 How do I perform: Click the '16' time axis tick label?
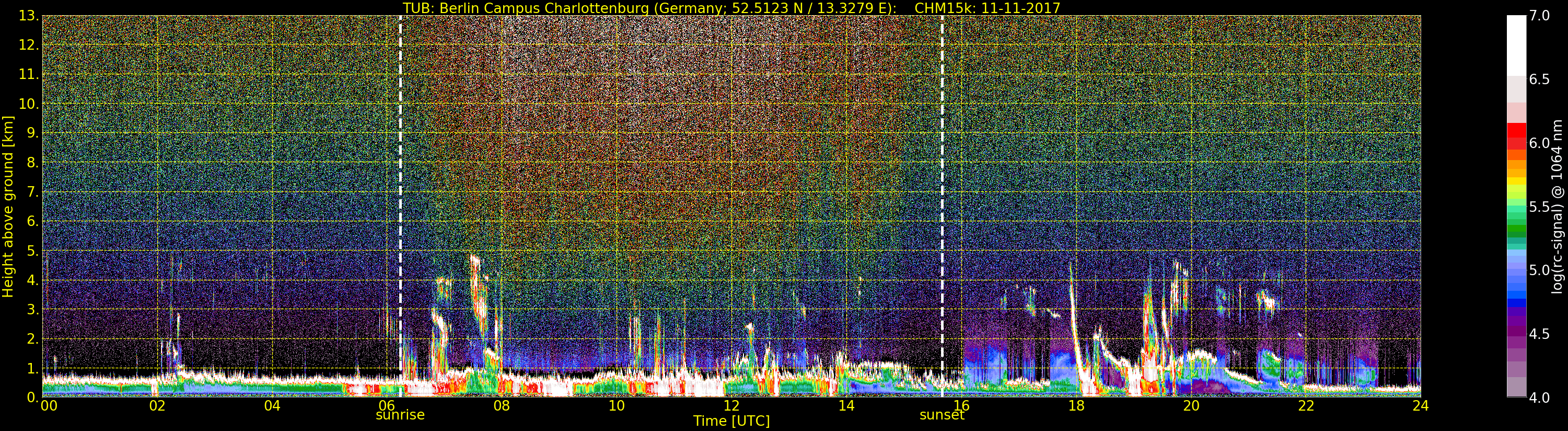(961, 406)
